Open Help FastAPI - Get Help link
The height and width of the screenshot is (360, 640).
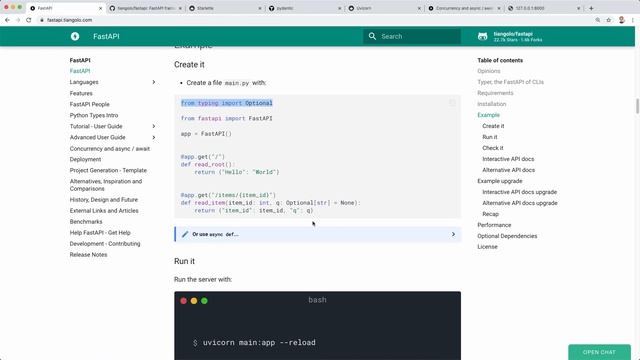(100, 233)
